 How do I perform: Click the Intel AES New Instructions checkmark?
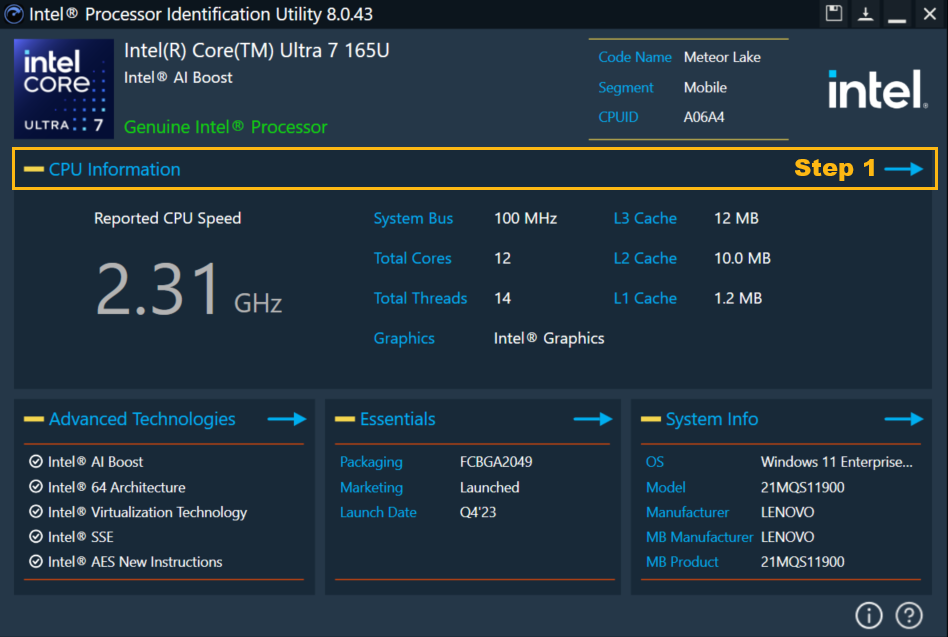(x=36, y=562)
